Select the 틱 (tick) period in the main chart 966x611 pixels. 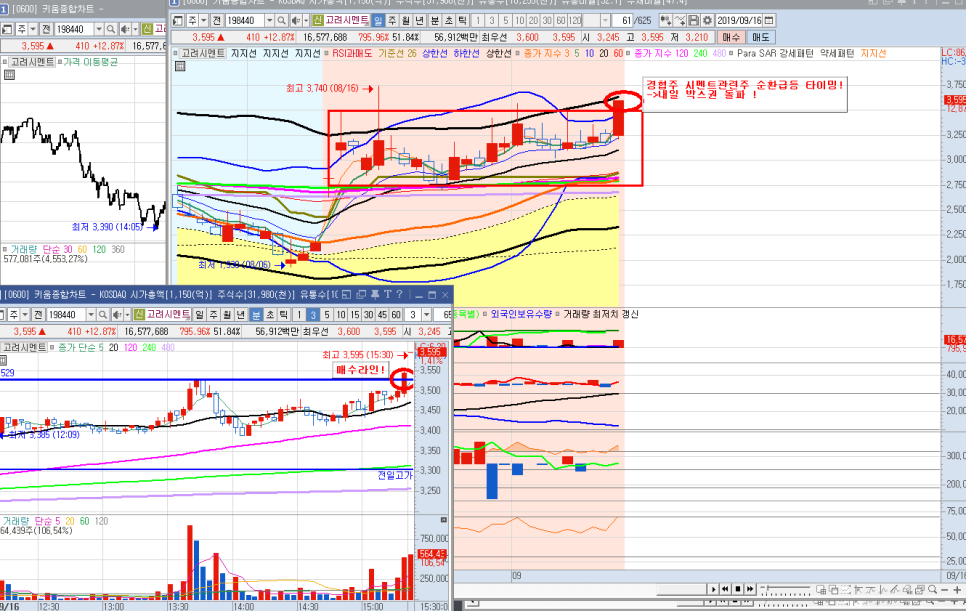coord(462,20)
